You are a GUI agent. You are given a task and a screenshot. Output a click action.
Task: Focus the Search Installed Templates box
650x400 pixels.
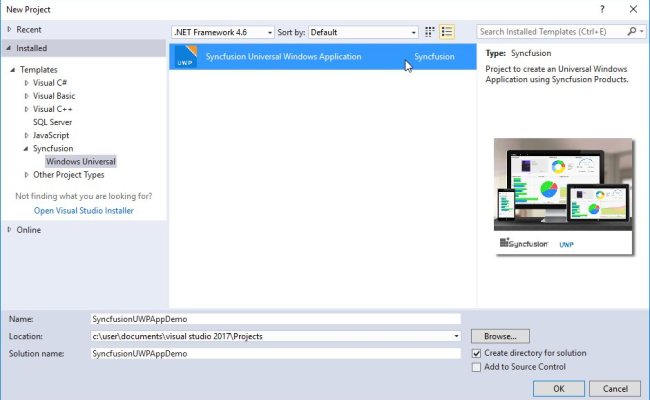tap(551, 32)
